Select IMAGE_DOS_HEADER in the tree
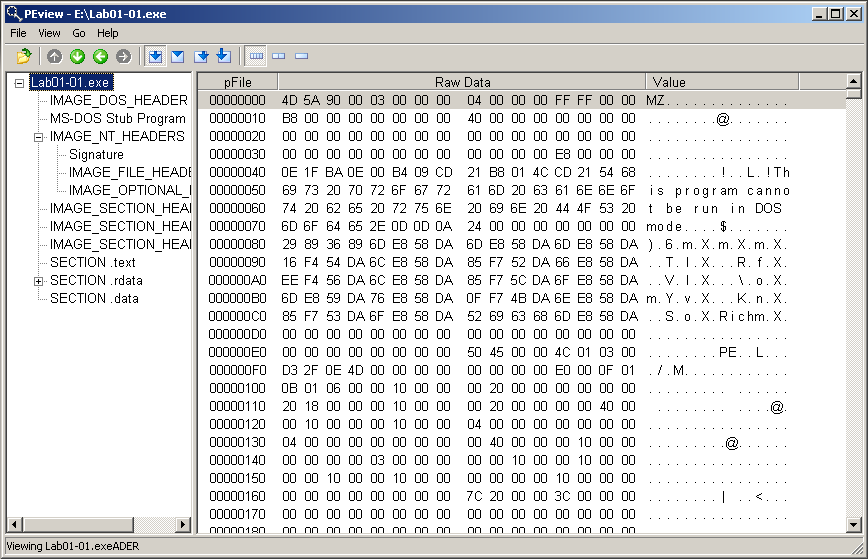868x559 pixels. point(118,101)
